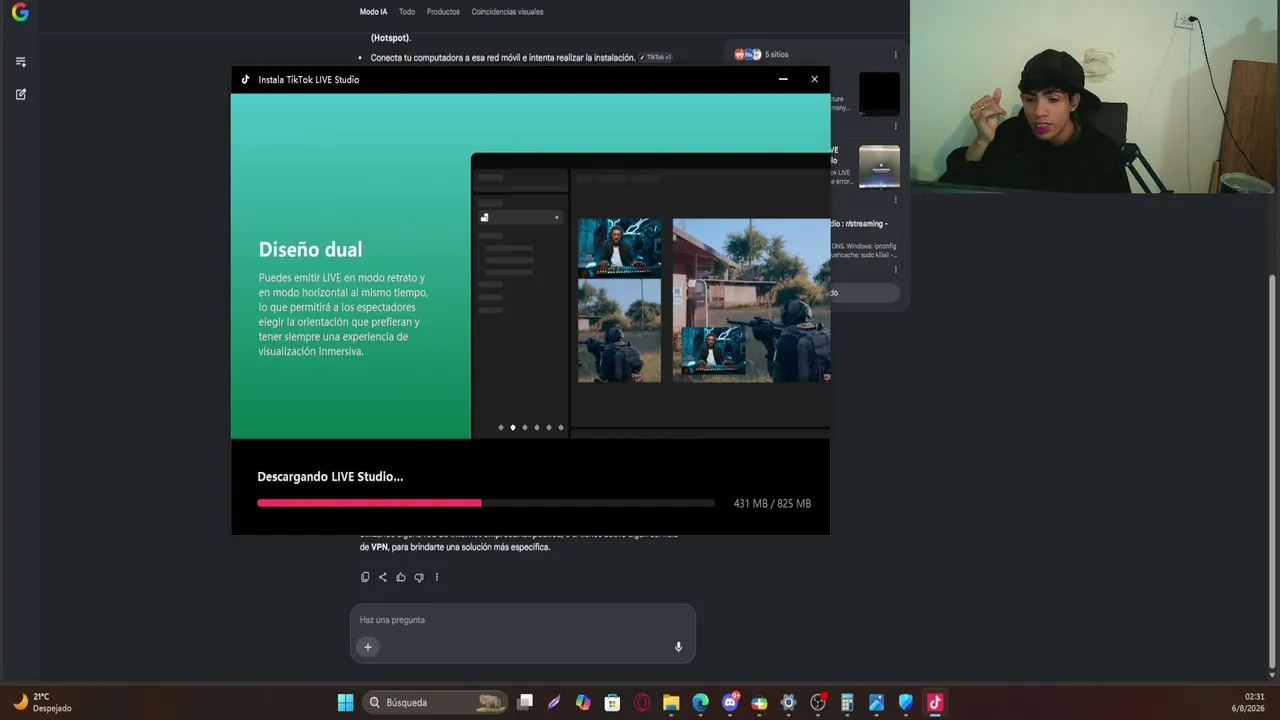Open the Coincidencias visuales tab
1280x720 pixels.
point(507,12)
